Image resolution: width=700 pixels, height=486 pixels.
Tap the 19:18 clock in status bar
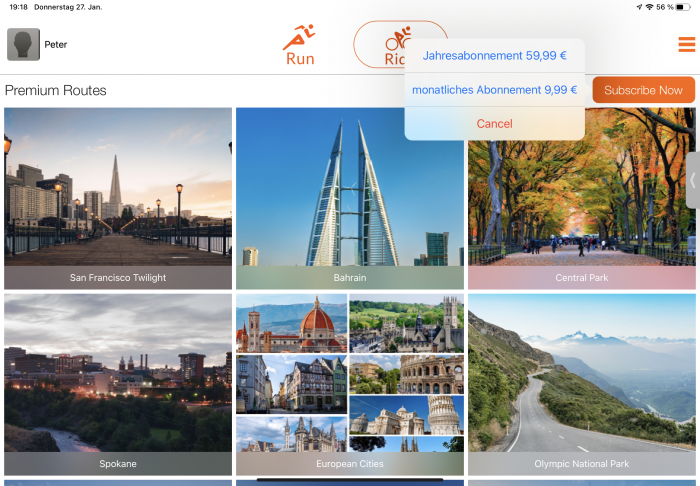point(18,7)
